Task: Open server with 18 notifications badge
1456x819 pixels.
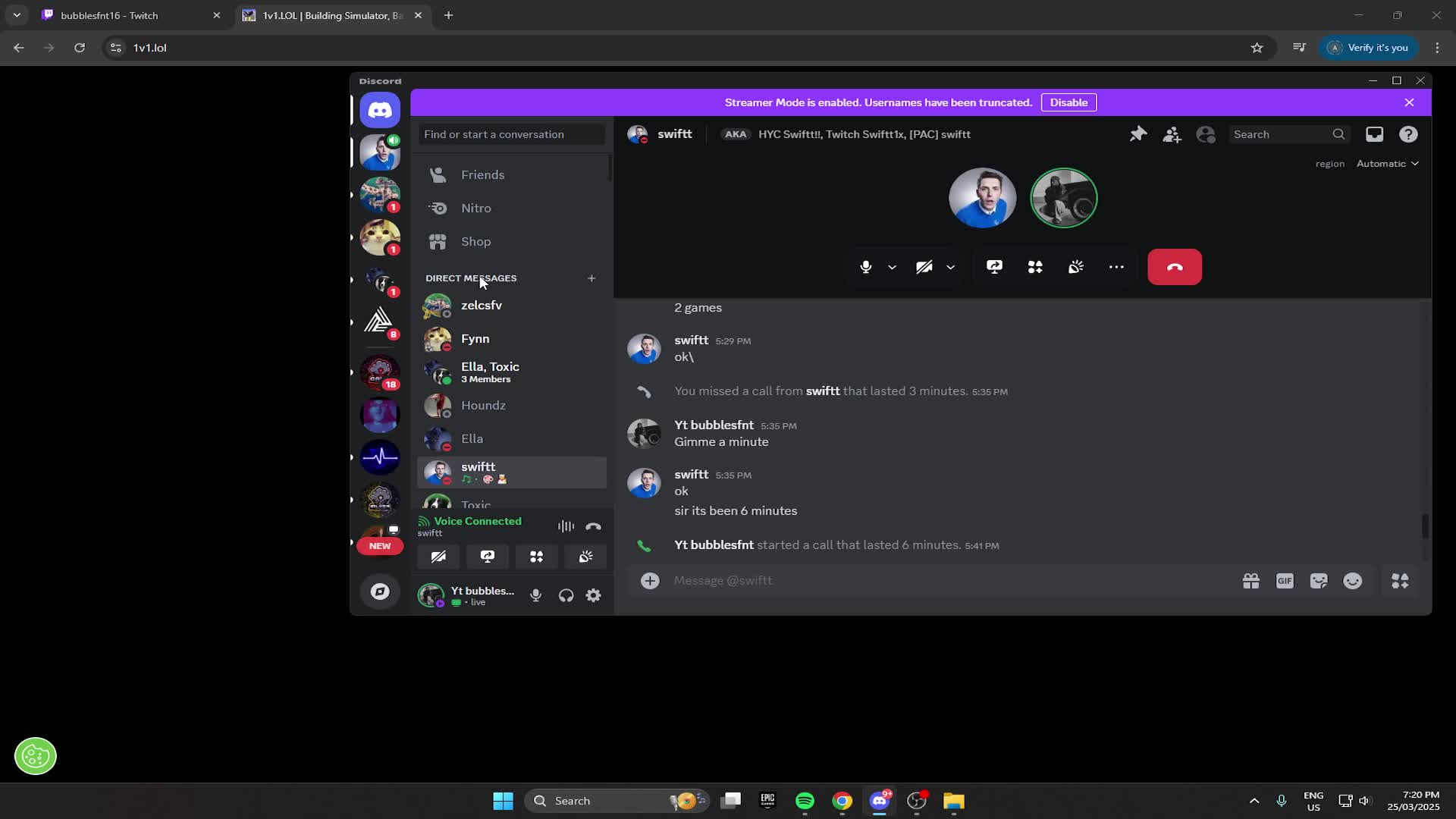Action: (x=380, y=372)
